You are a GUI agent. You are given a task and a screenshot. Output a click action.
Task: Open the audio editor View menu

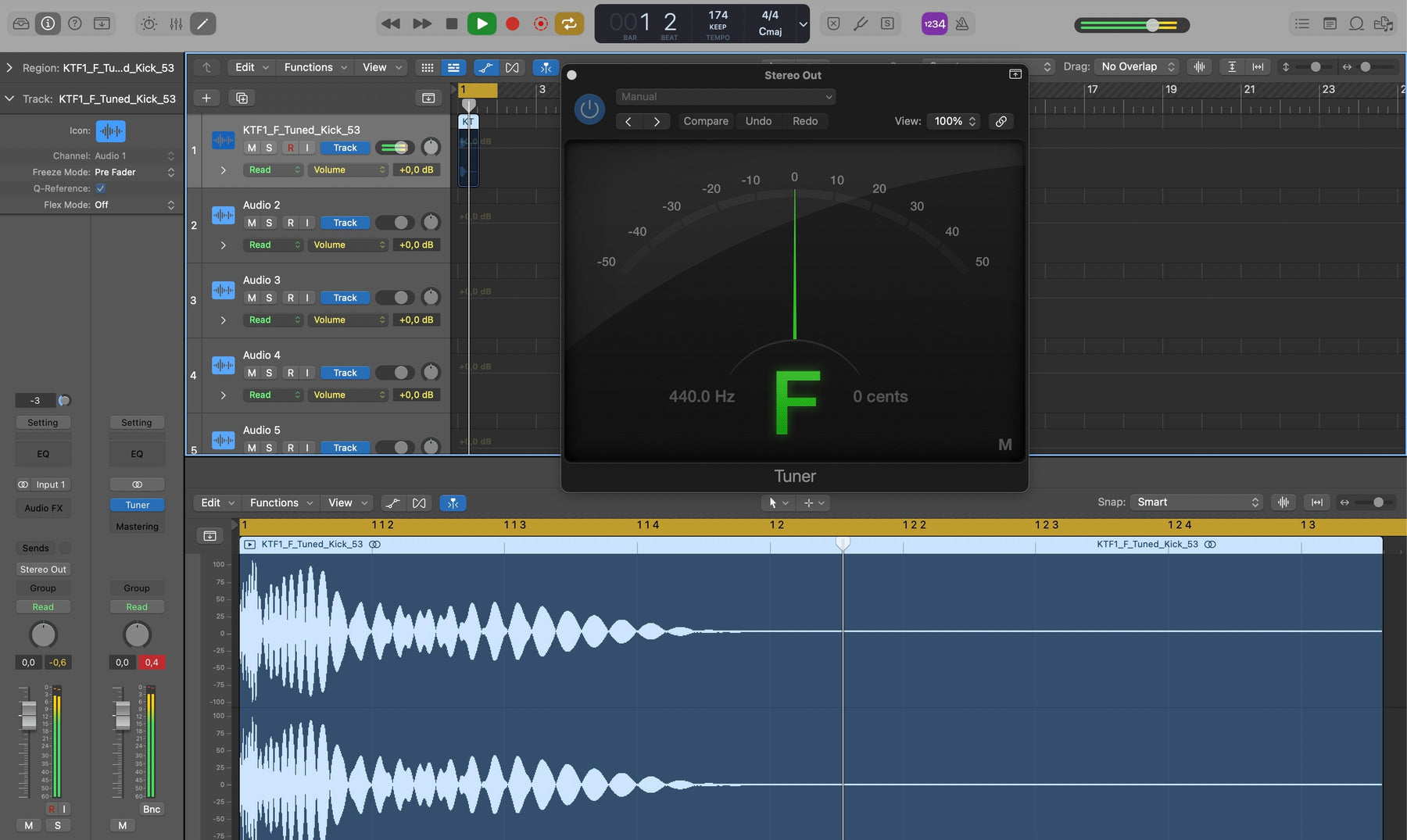[x=348, y=502]
